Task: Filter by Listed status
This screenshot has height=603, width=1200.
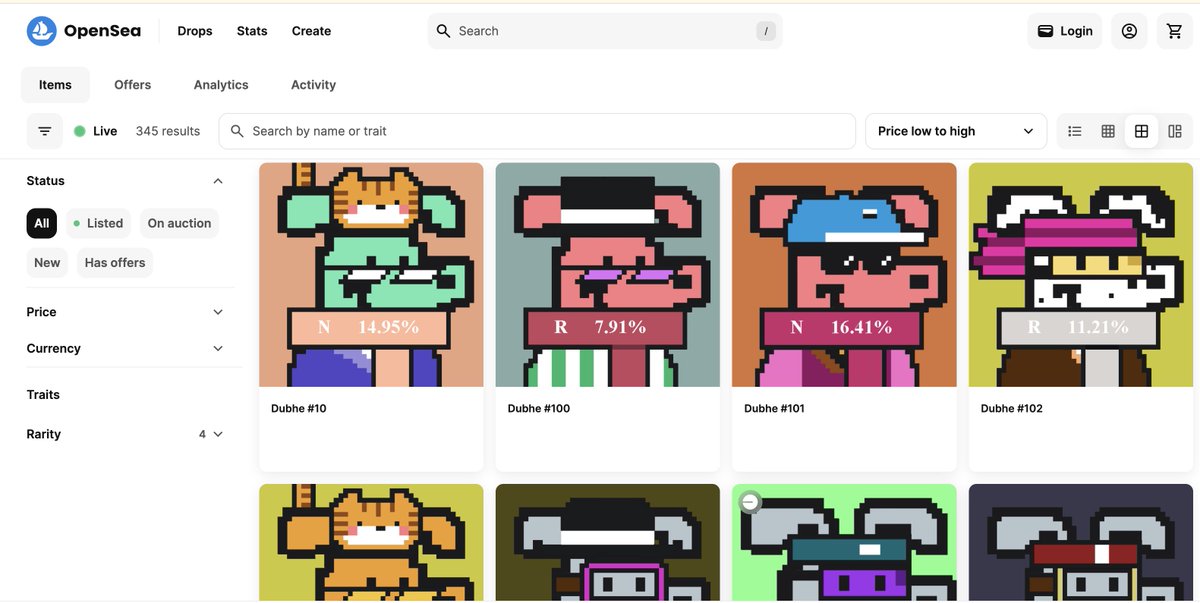Action: [x=98, y=223]
